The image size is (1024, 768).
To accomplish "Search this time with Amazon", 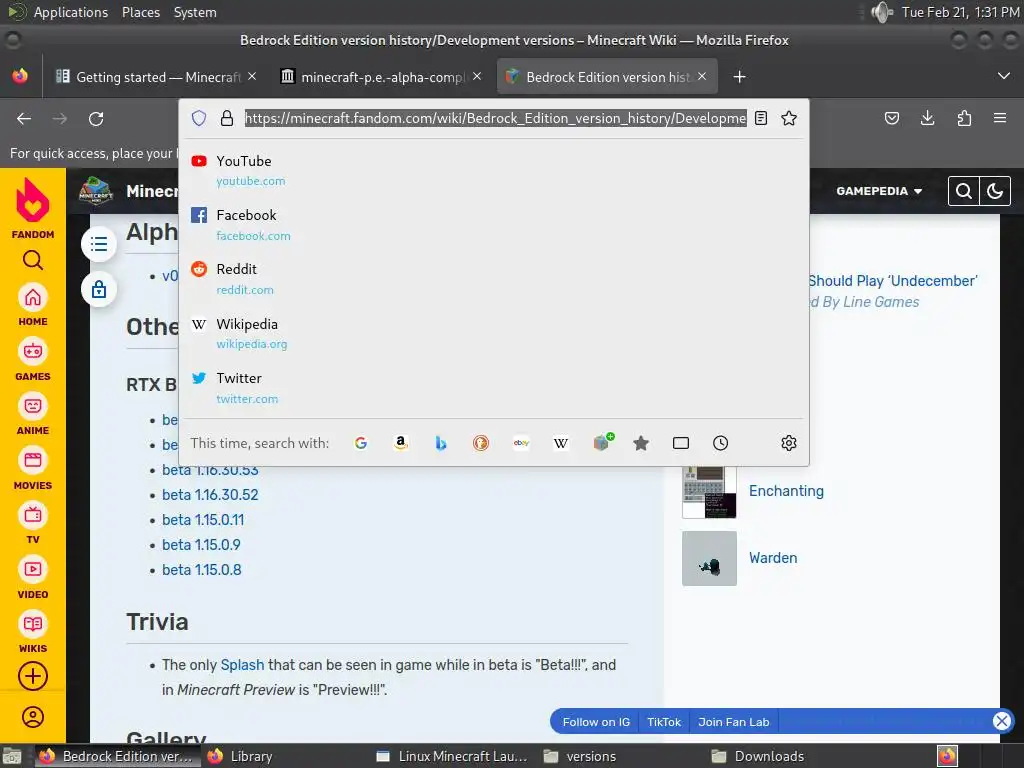I will click(x=401, y=443).
